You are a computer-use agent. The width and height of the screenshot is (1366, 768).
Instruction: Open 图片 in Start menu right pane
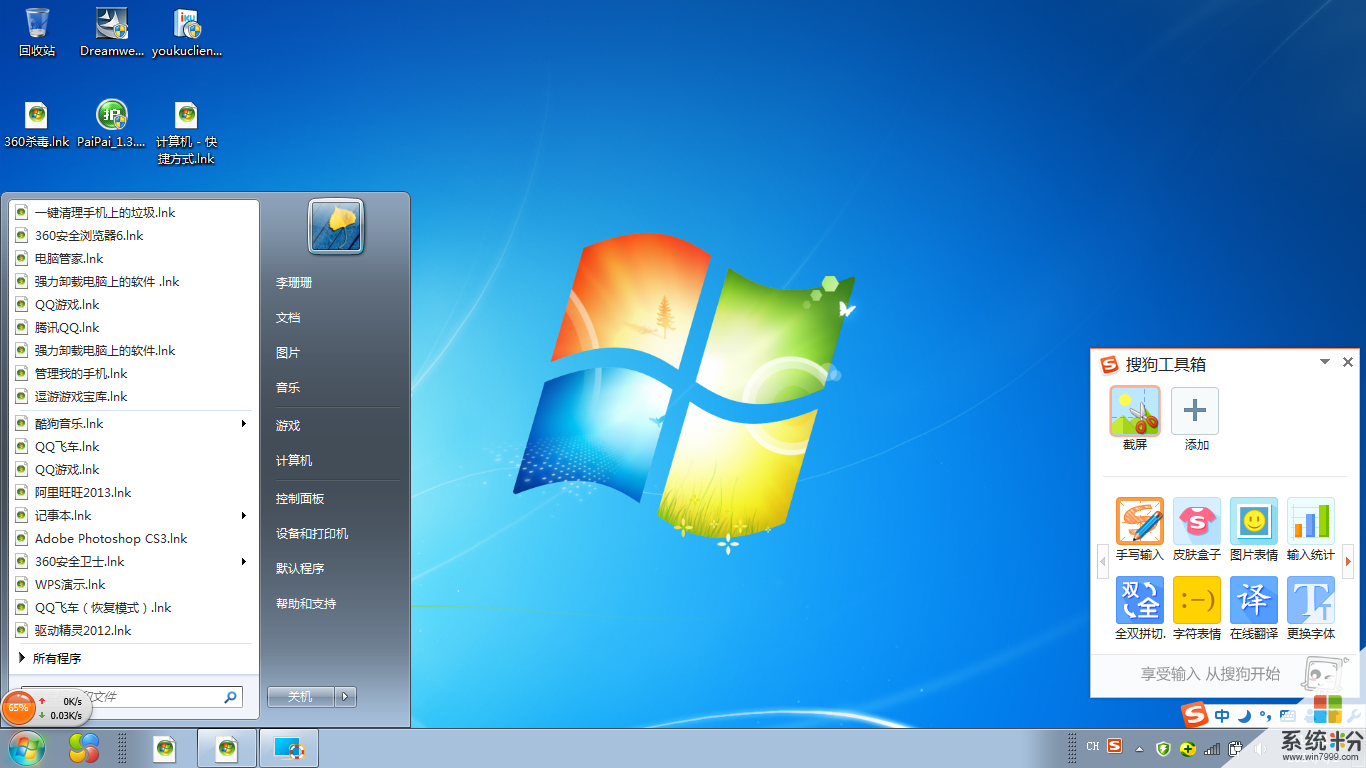[288, 353]
